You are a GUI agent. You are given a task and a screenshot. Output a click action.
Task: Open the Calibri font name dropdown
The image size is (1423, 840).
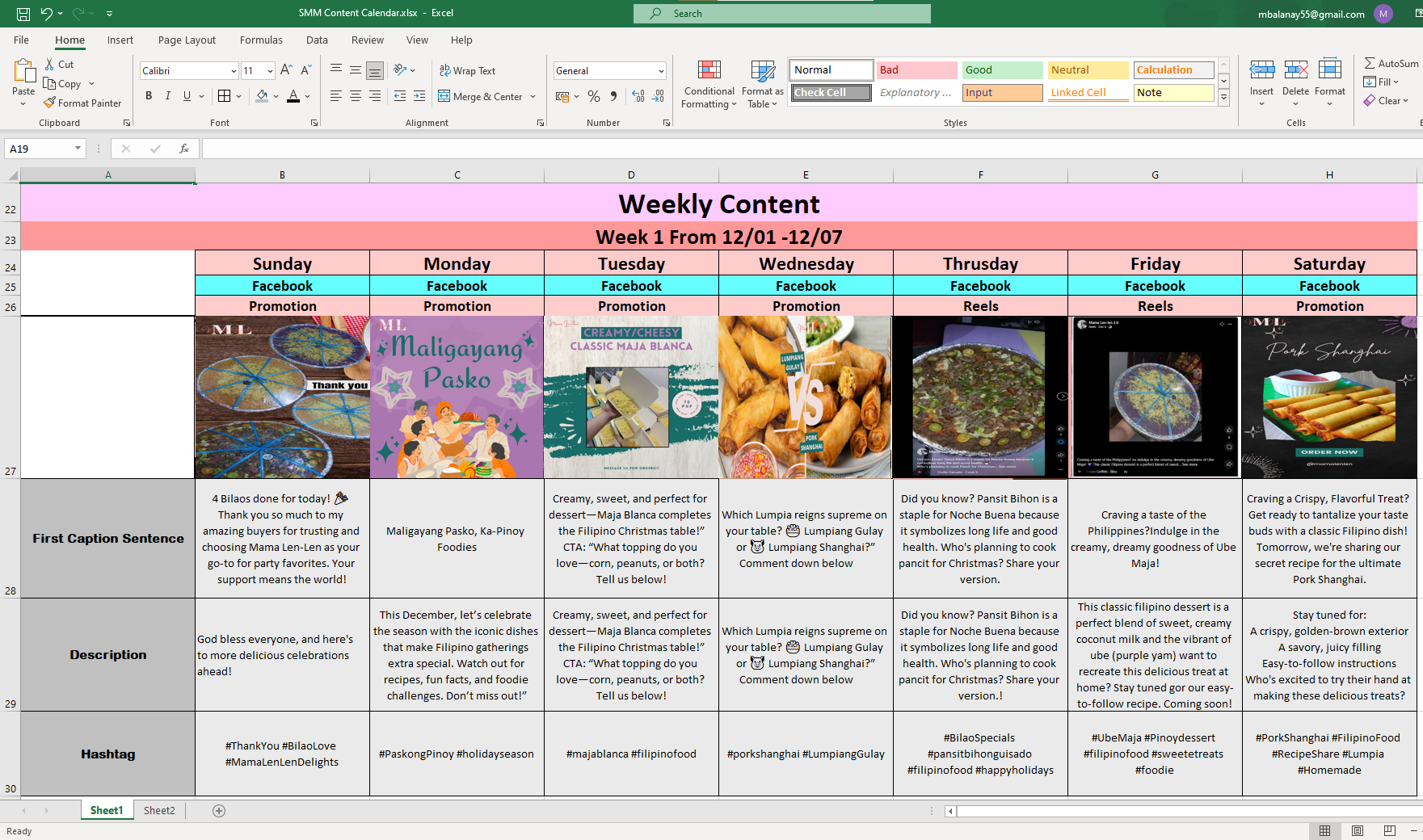coord(234,71)
